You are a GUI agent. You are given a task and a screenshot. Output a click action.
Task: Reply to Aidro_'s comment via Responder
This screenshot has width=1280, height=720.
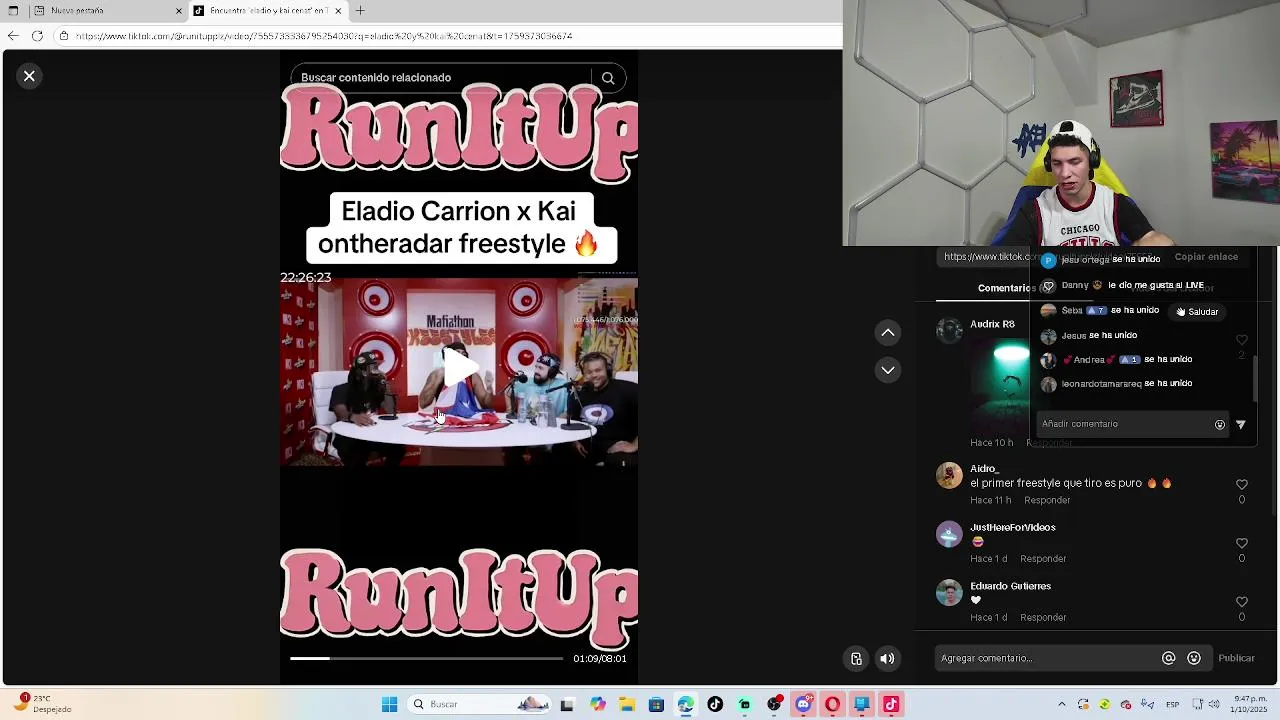point(1047,500)
